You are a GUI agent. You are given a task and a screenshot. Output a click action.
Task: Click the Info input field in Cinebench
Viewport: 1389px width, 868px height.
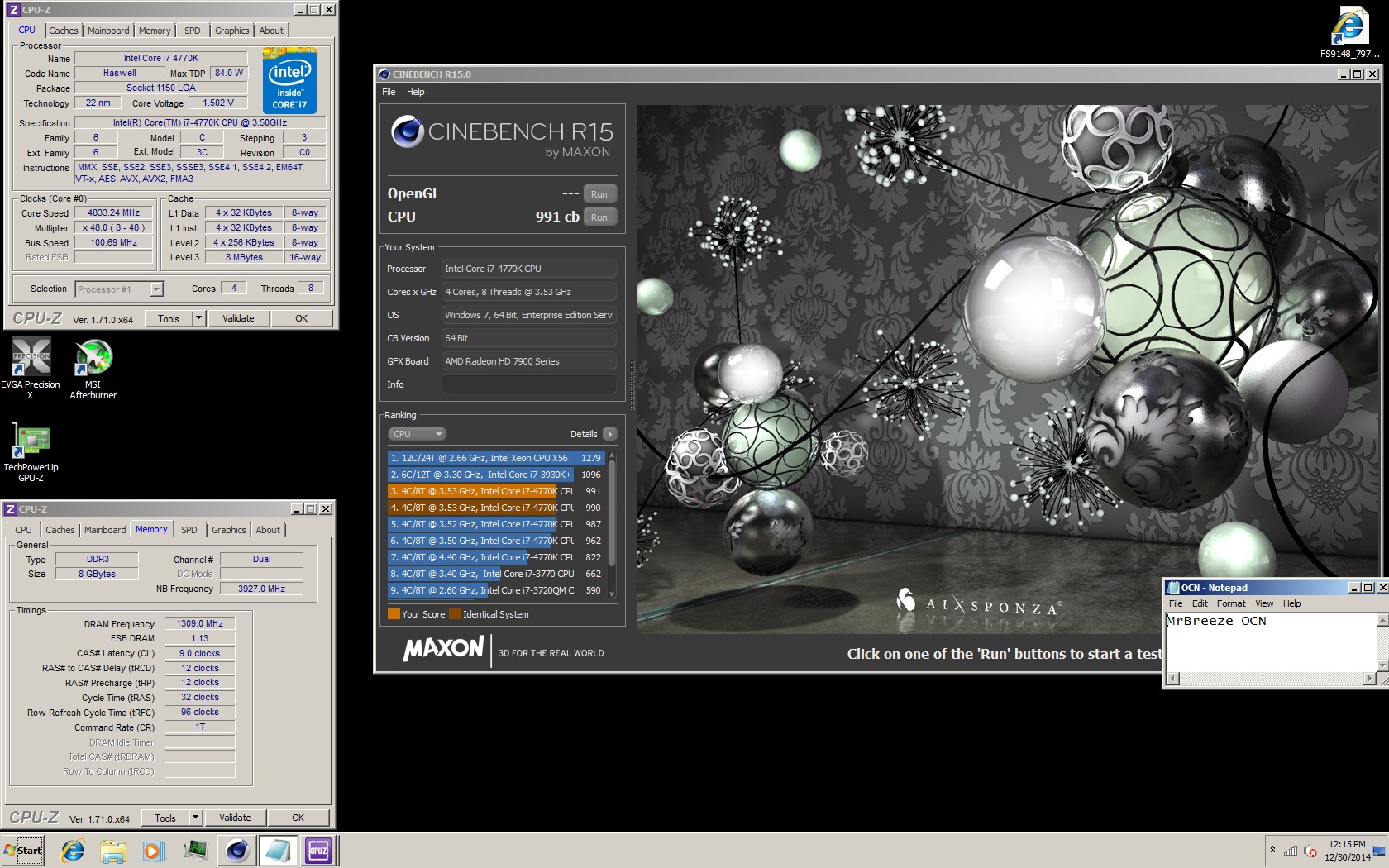pyautogui.click(x=528, y=384)
